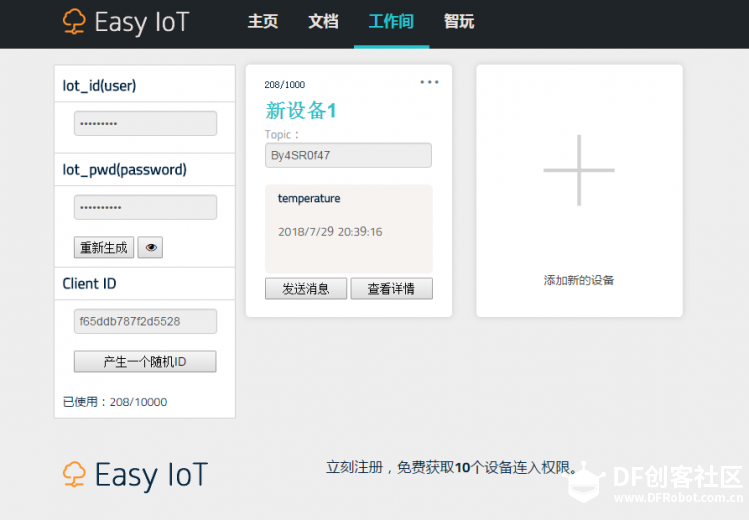Click the timestamp 2018/7/29 20:39:16
This screenshot has height=520, width=749.
(330, 232)
